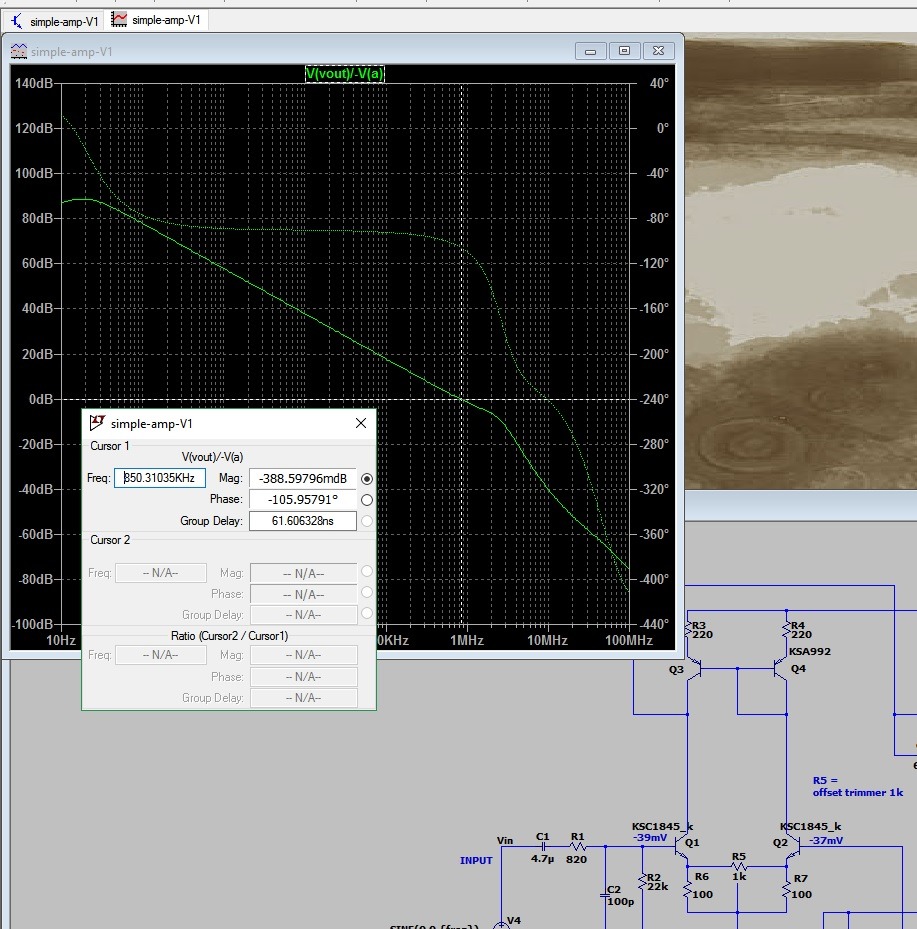Viewport: 917px width, 929px height.
Task: Click the -240° right phase axis label
Action: pyautogui.click(x=653, y=399)
